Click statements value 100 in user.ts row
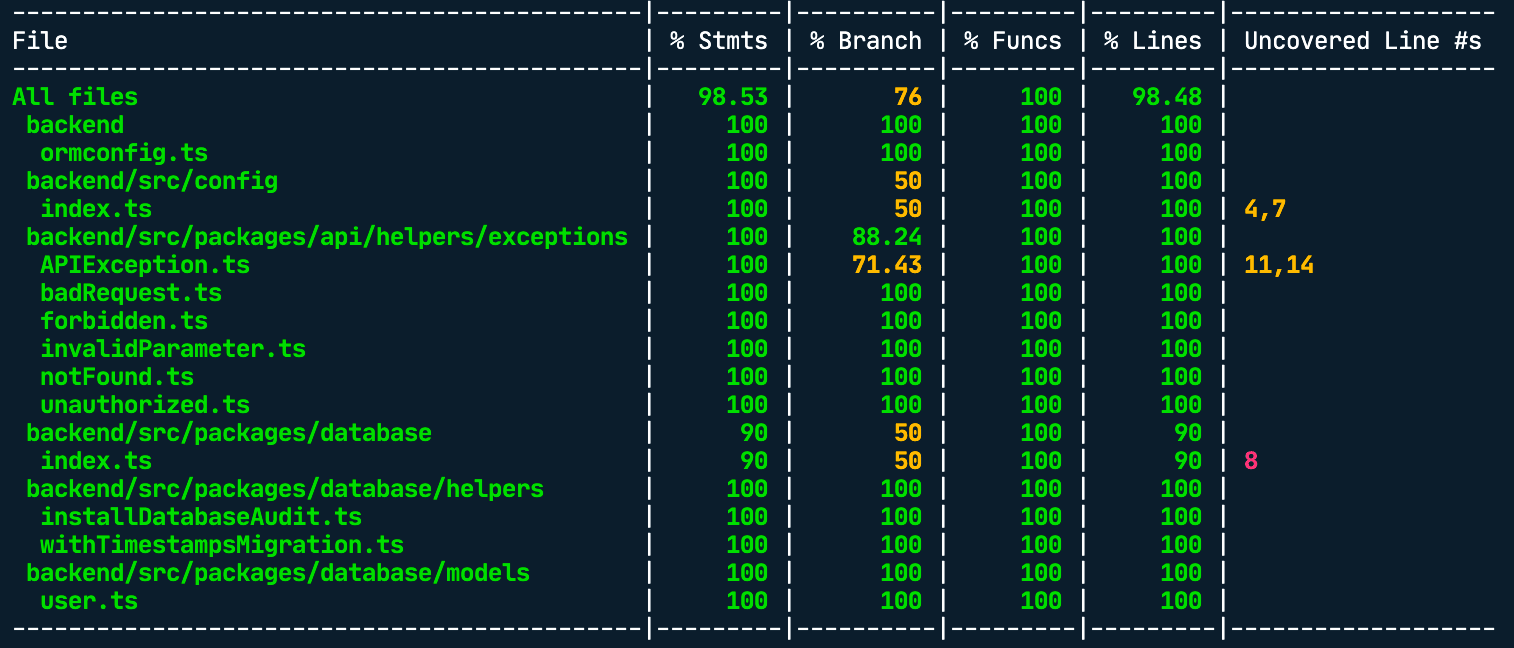Screen dimensions: 1514x648 point(747,601)
